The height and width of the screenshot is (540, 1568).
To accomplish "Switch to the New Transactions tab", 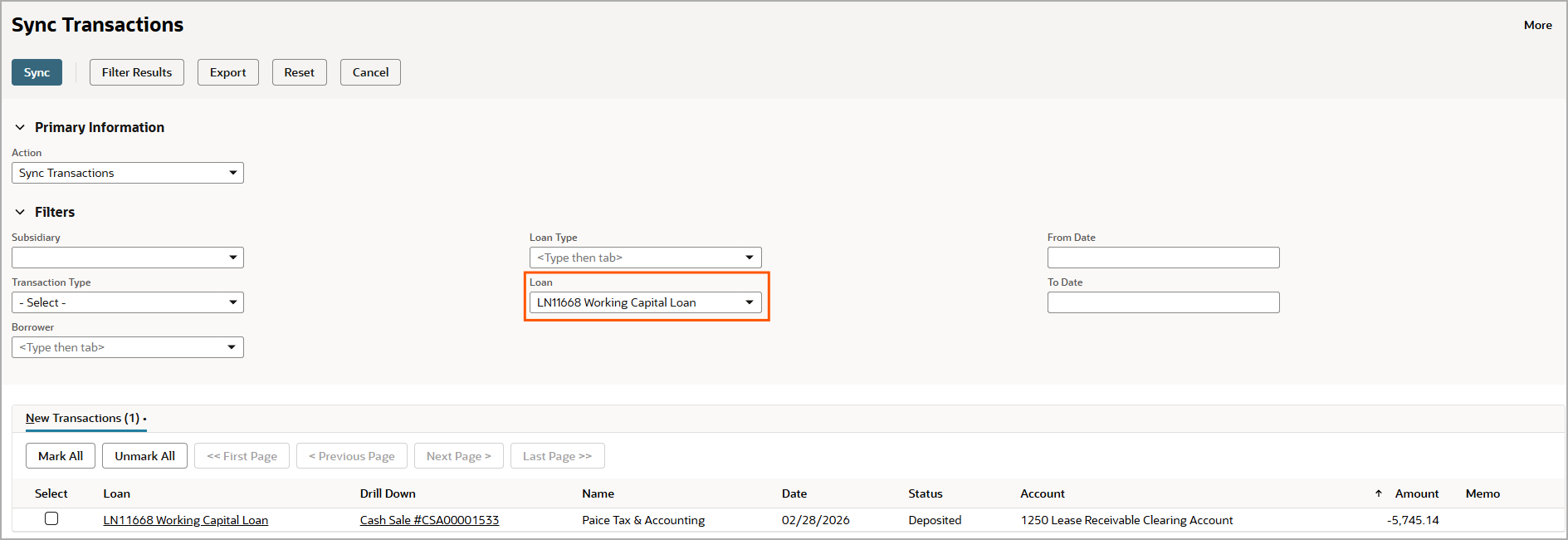I will pos(83,418).
